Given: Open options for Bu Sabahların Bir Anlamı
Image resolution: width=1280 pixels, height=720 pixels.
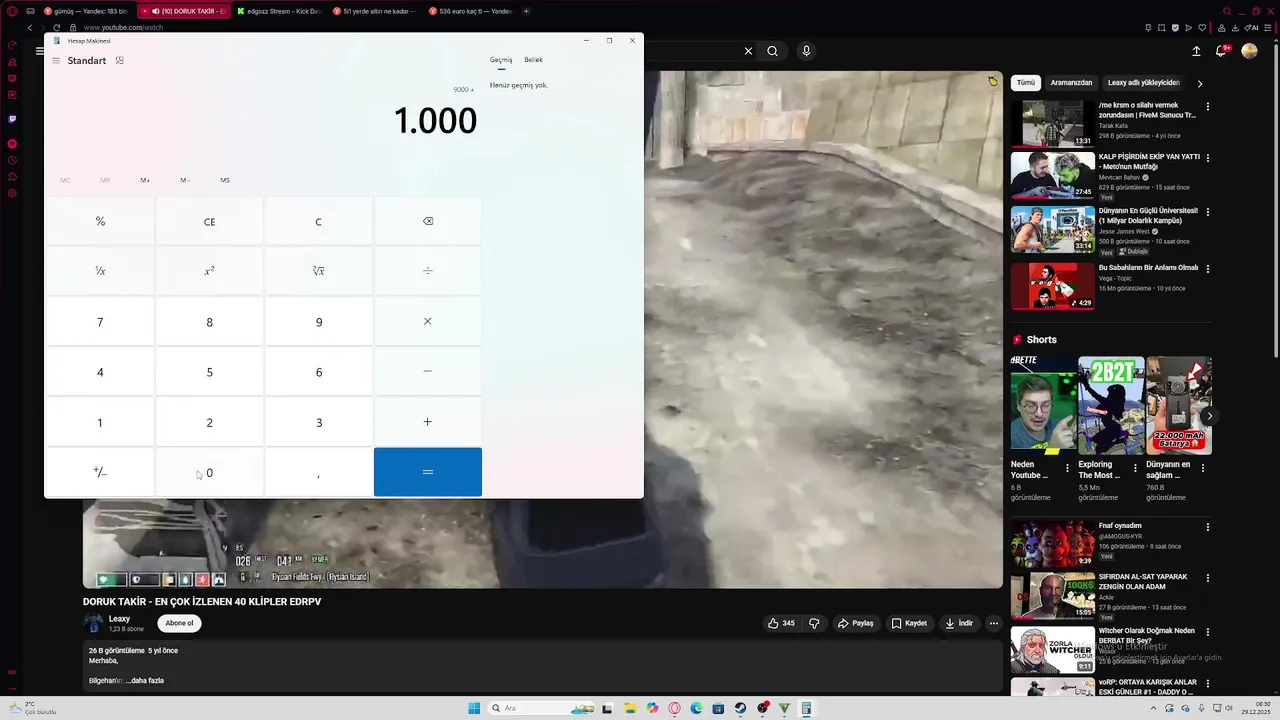Looking at the screenshot, I should [1208, 269].
